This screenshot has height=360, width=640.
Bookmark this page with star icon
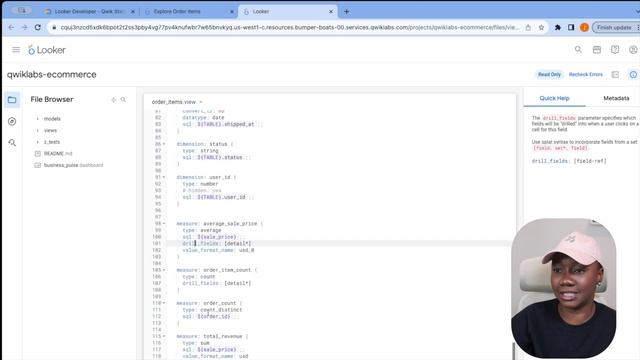pos(541,27)
